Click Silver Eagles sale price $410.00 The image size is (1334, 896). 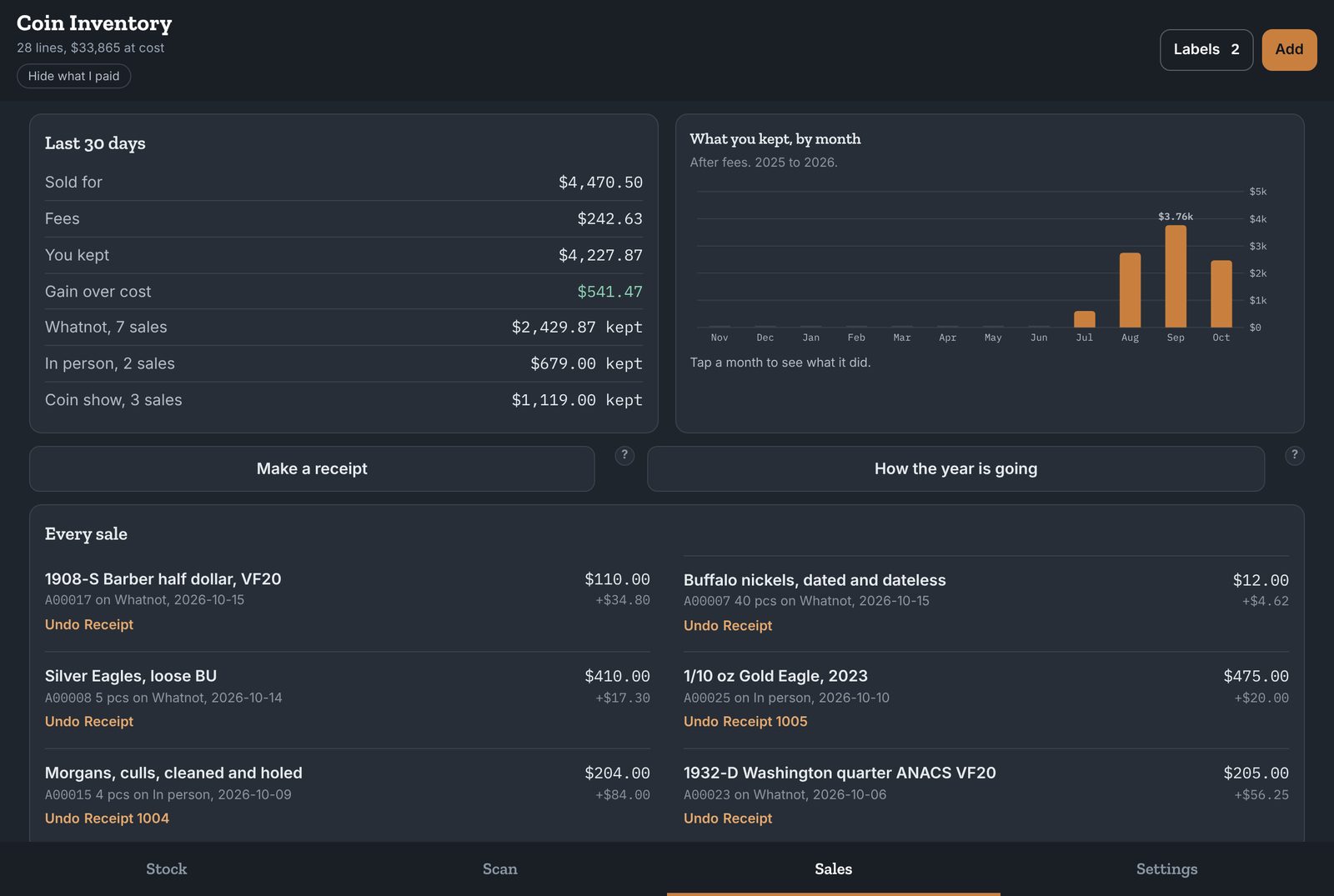click(617, 676)
